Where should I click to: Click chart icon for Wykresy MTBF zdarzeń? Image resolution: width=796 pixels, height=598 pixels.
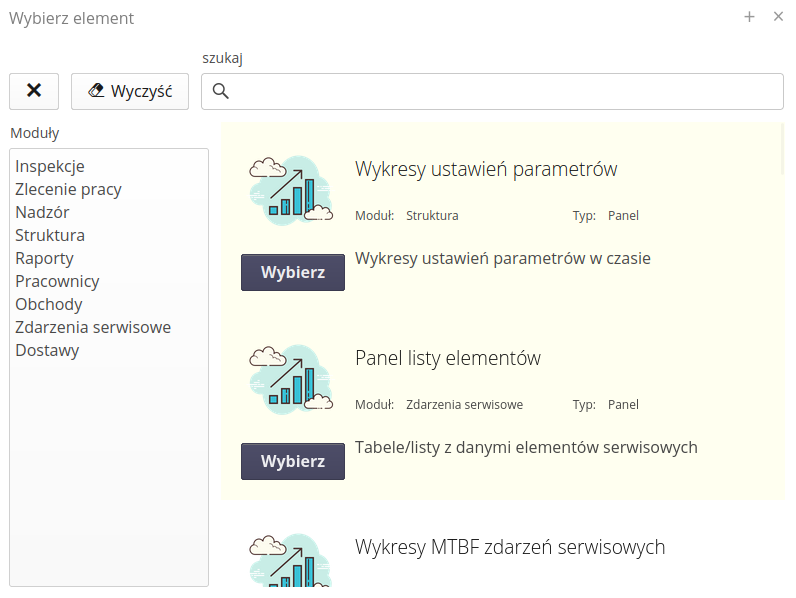click(290, 562)
